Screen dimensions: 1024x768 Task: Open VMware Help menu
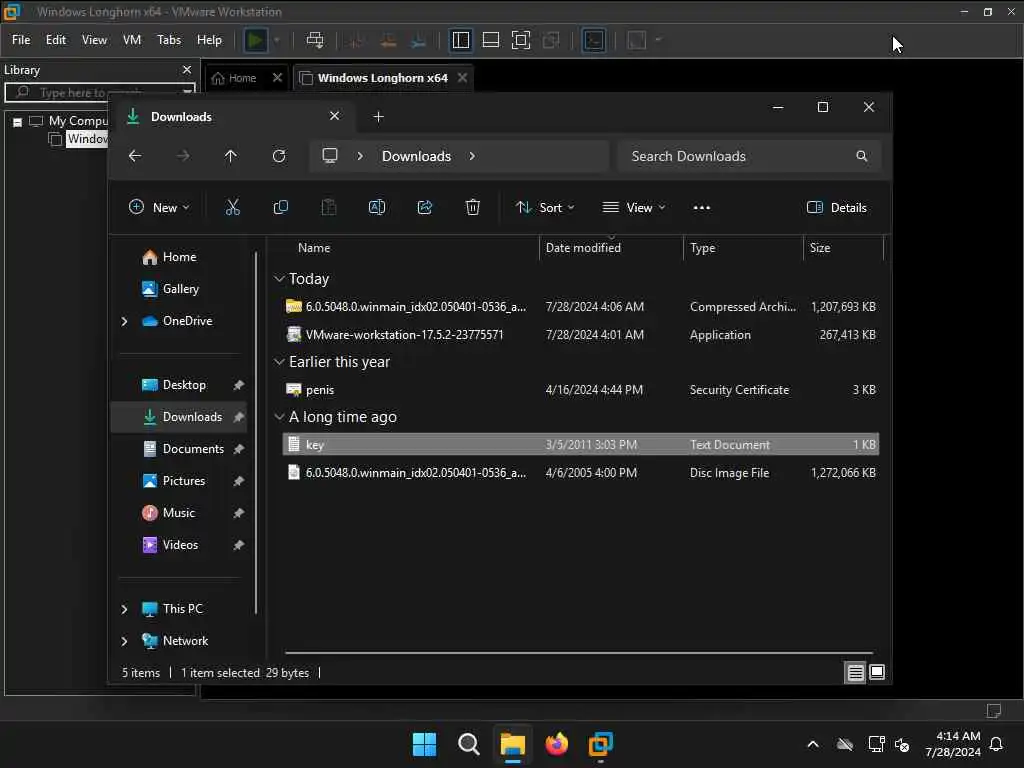(209, 40)
